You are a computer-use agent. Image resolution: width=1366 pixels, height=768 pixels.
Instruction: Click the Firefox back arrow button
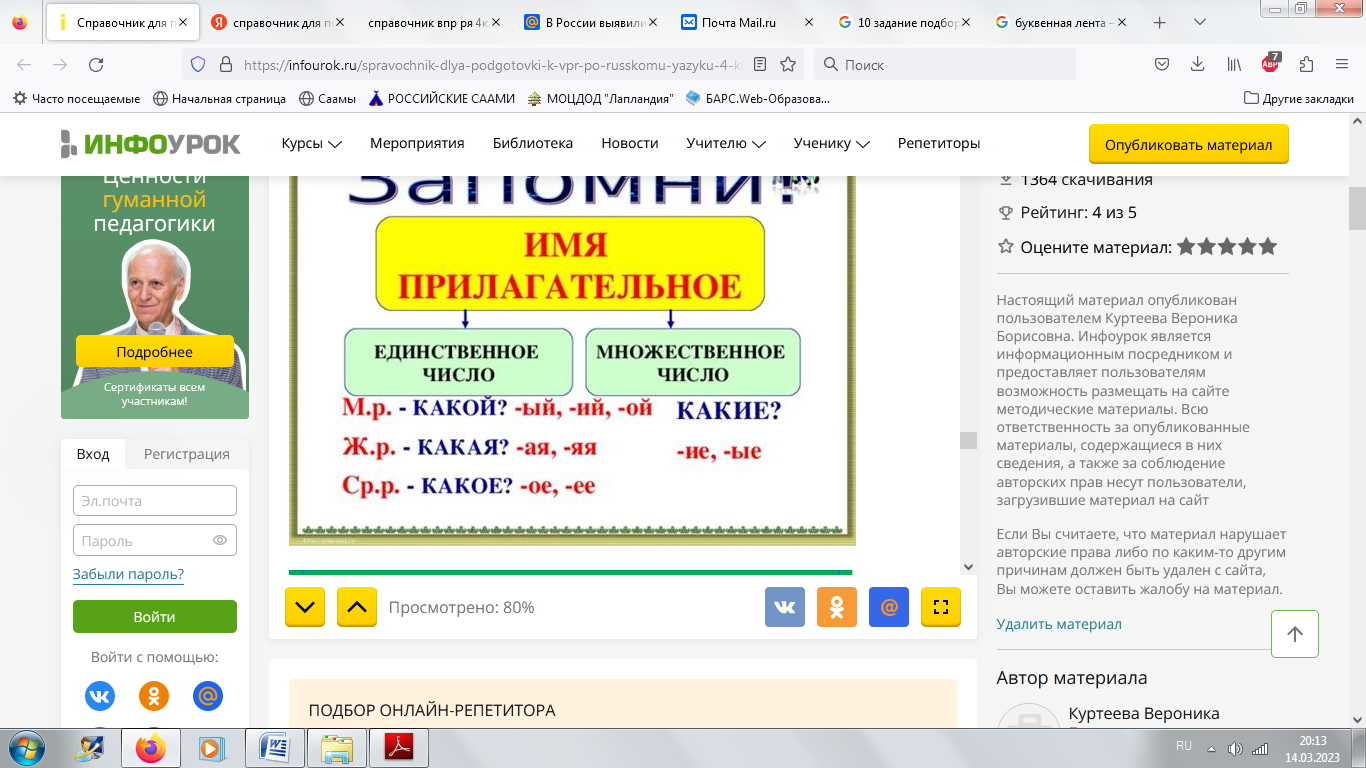click(x=24, y=64)
